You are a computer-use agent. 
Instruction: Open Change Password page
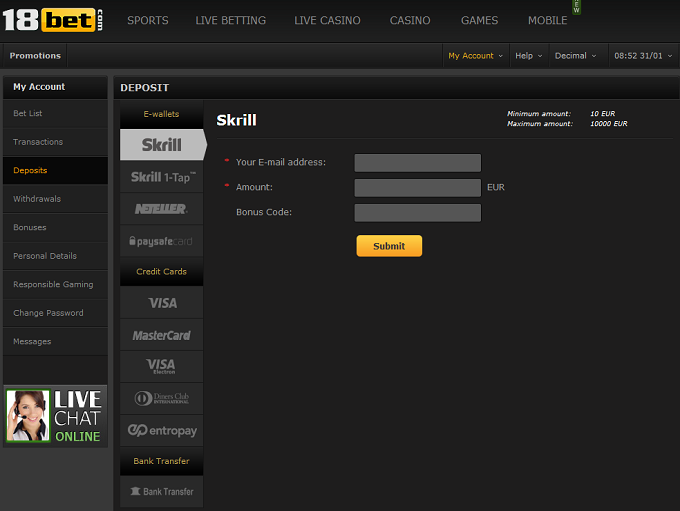click(56, 313)
